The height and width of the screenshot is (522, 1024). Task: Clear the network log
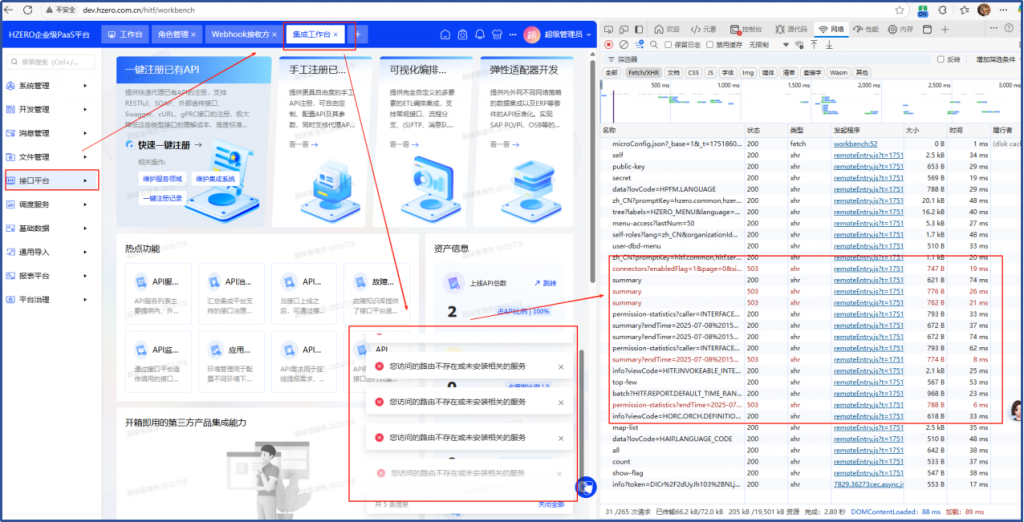coord(623,45)
